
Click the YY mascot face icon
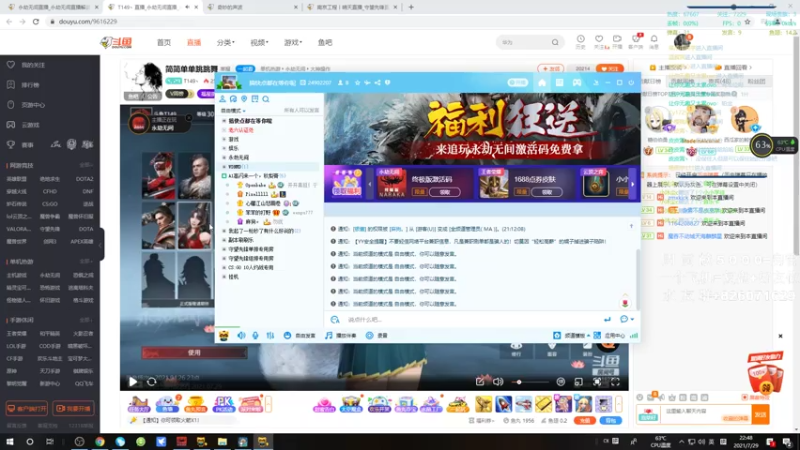pos(223,335)
